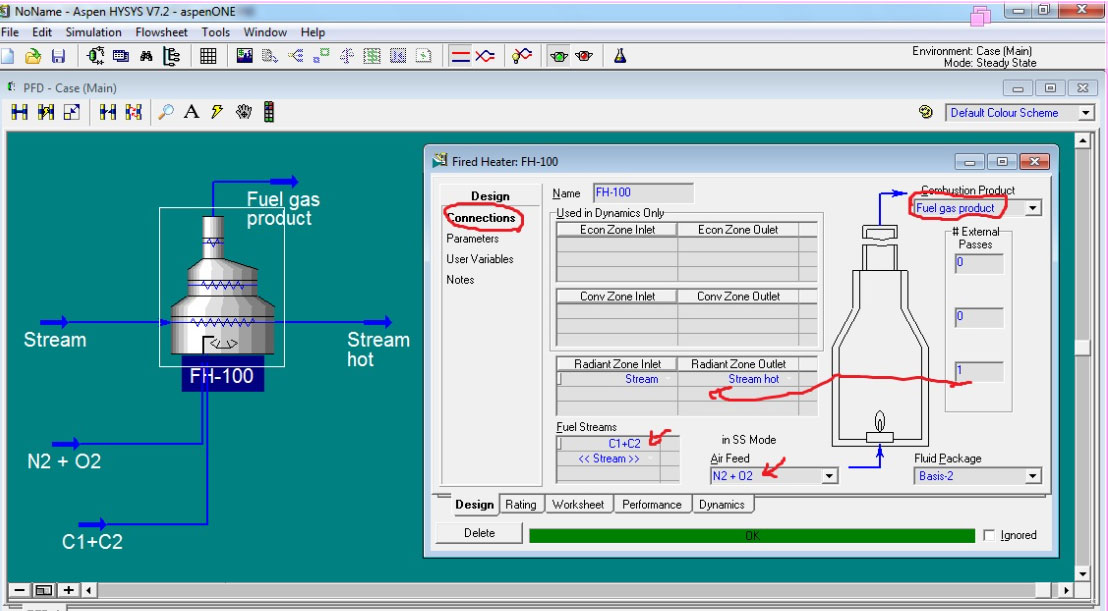Expand the Combustion Product dropdown
This screenshot has height=611, width=1108.
tap(1032, 208)
